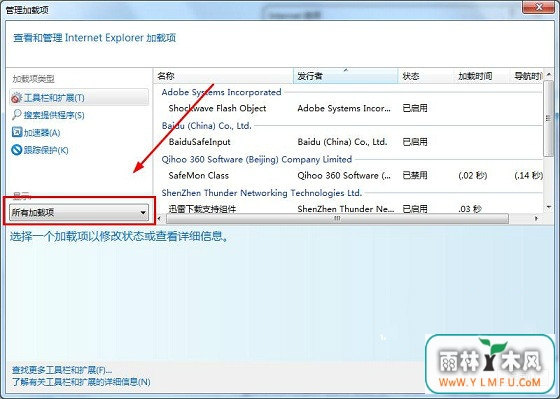Sort by the 名称 column header

[x=224, y=76]
